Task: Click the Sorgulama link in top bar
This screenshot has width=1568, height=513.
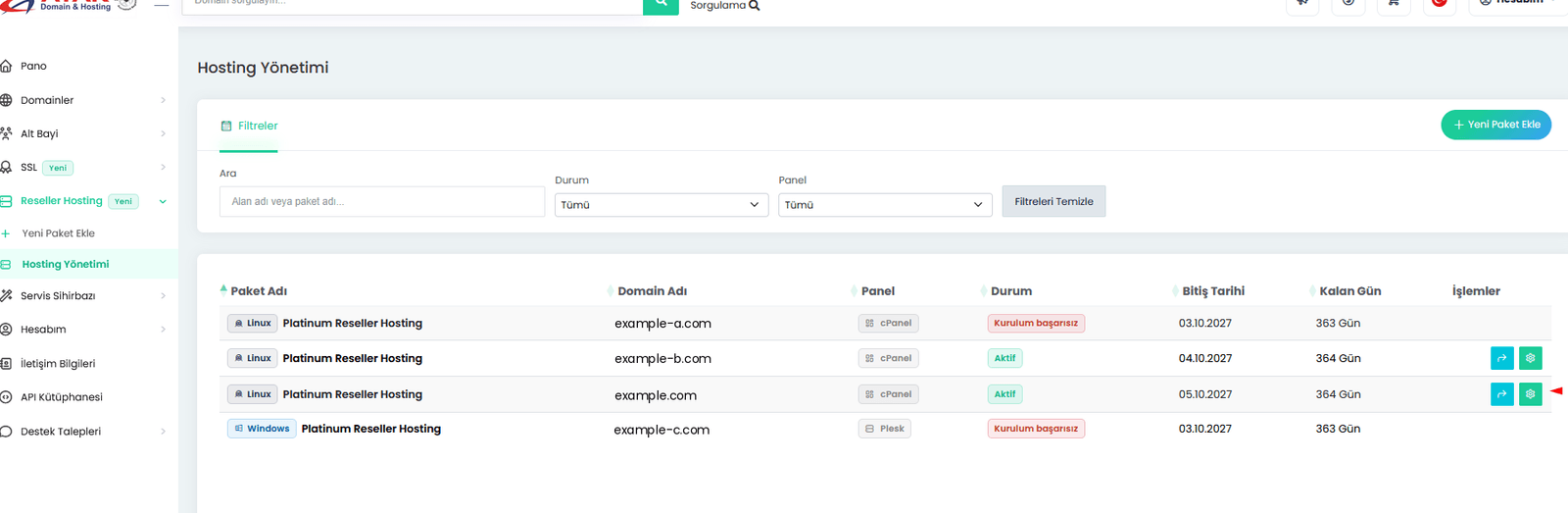Action: (x=724, y=5)
